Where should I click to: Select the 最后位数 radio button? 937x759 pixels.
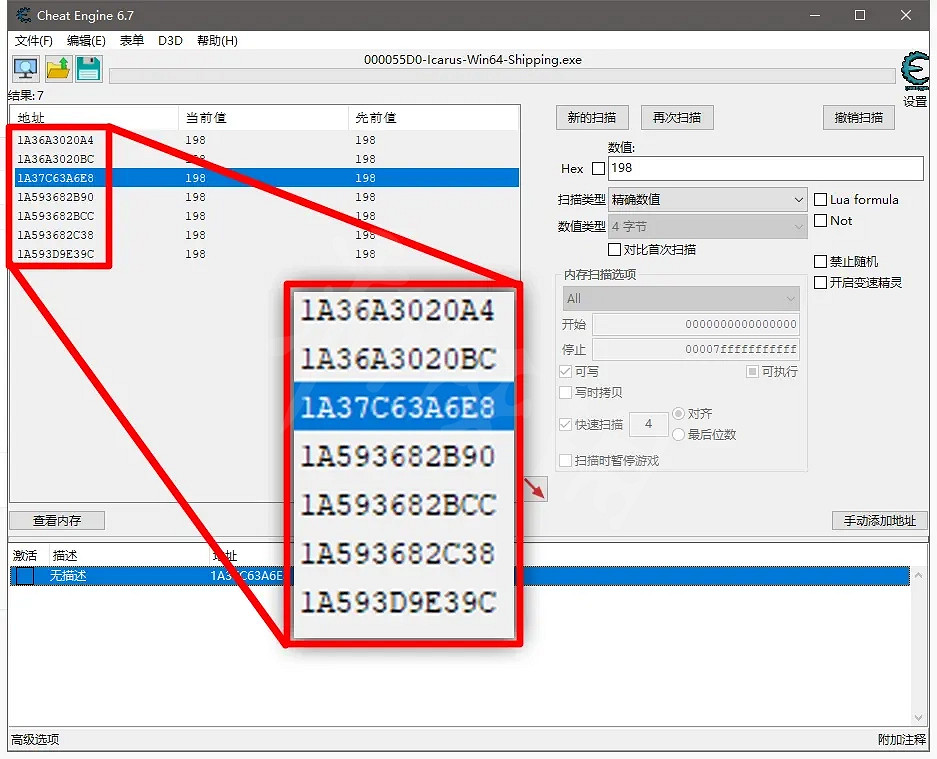pos(679,435)
